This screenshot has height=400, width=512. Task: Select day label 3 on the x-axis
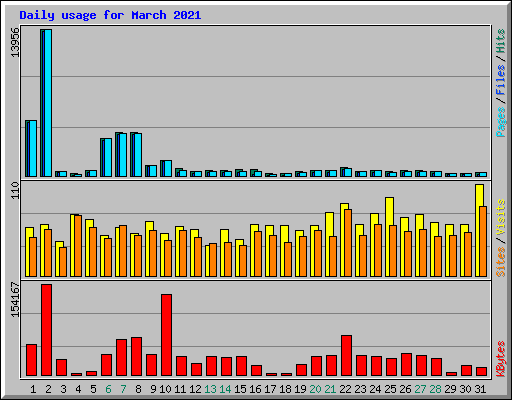pos(63,389)
